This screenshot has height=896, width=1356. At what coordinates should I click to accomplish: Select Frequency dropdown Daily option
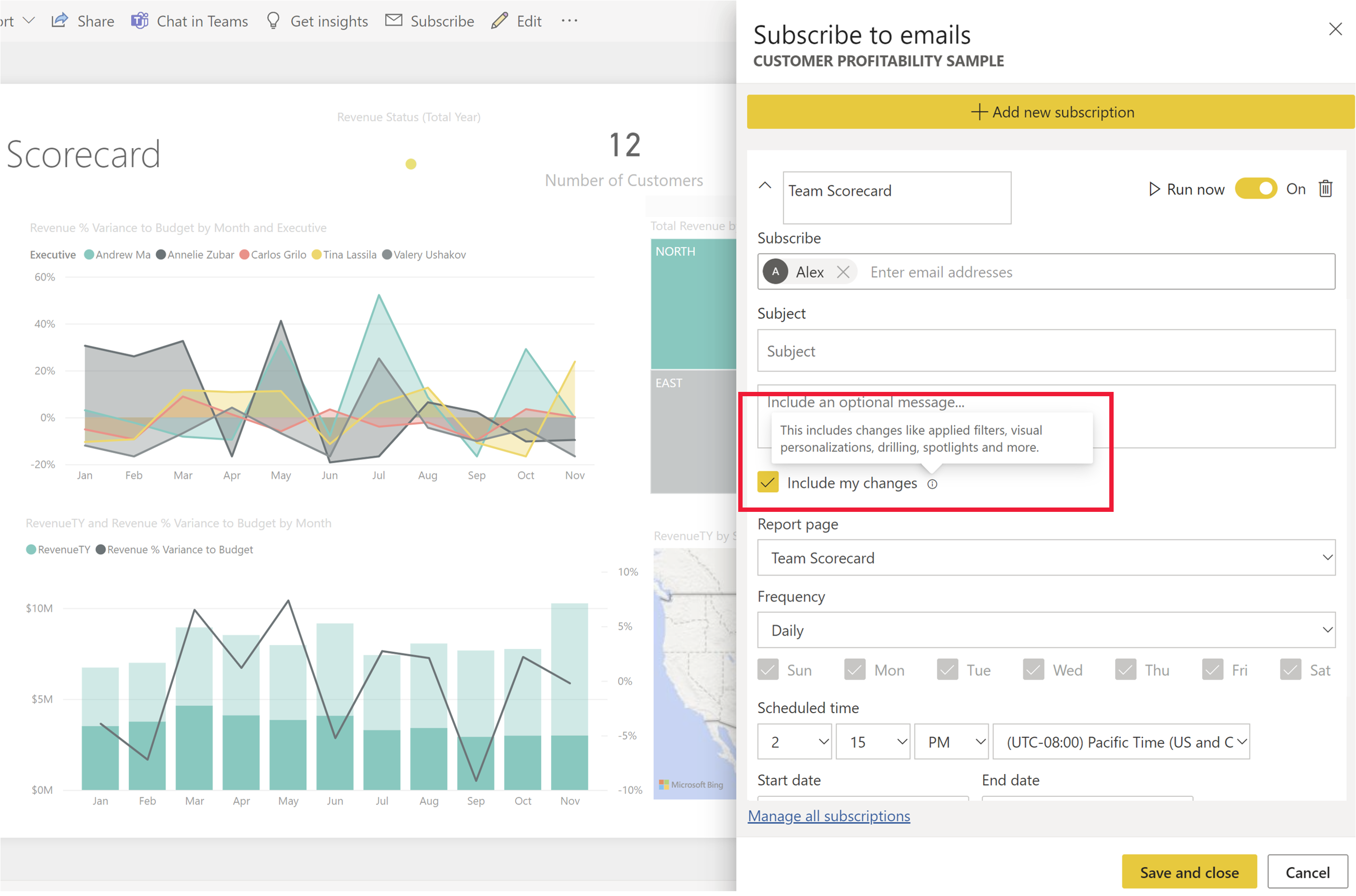pyautogui.click(x=1049, y=631)
